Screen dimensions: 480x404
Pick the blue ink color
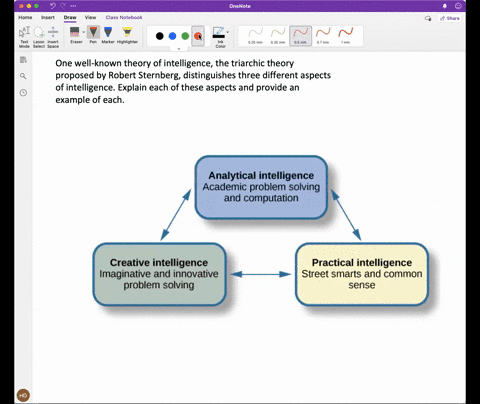(x=172, y=36)
